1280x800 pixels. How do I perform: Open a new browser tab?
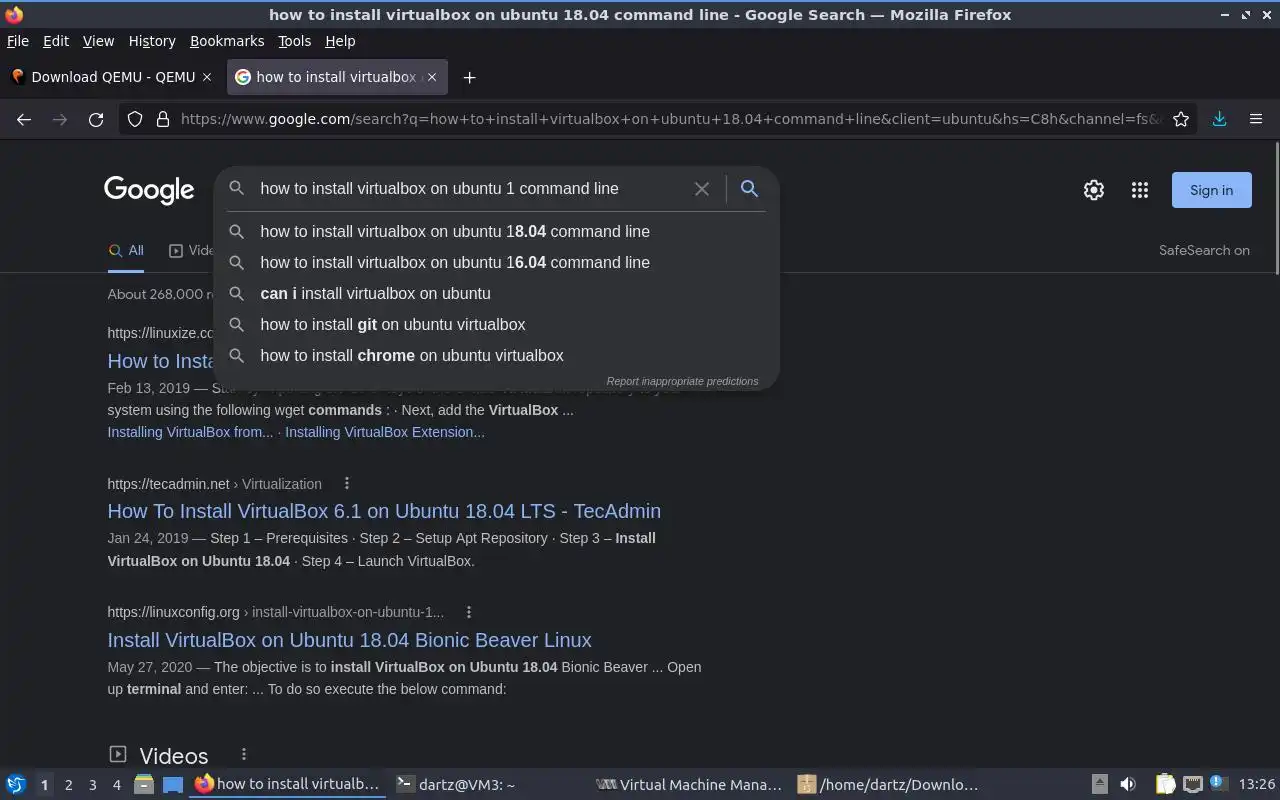point(469,77)
